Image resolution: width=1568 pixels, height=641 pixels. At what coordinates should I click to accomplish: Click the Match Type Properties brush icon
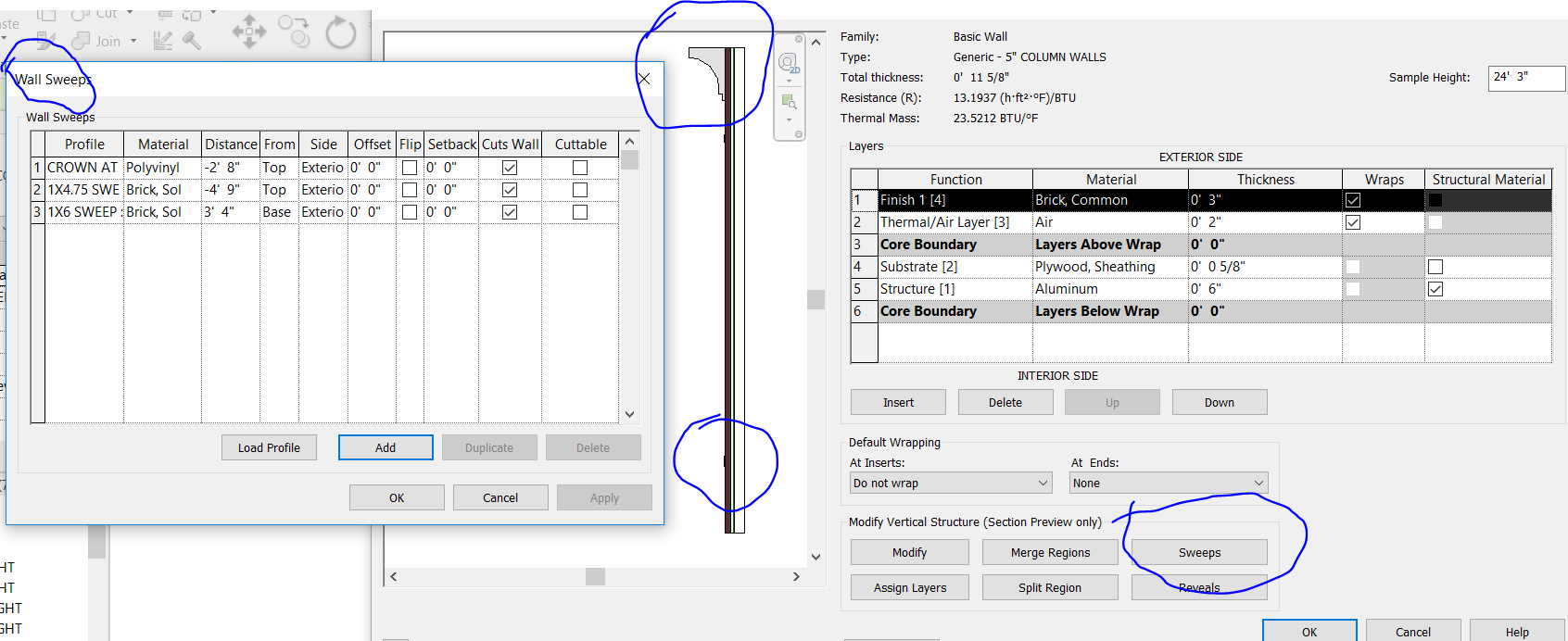[45, 40]
